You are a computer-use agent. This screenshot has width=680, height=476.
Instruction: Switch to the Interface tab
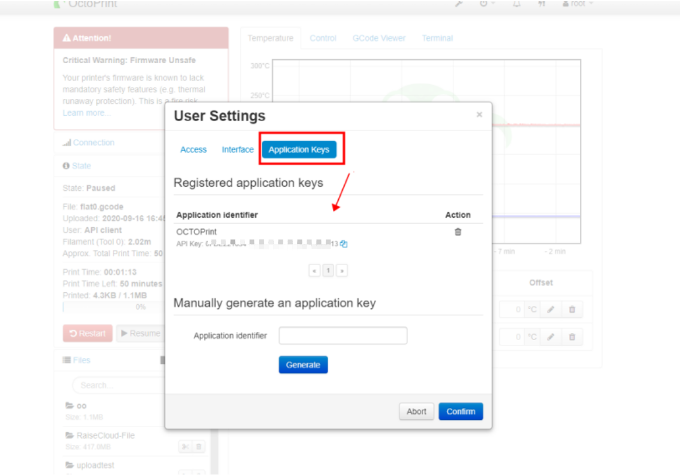point(238,150)
